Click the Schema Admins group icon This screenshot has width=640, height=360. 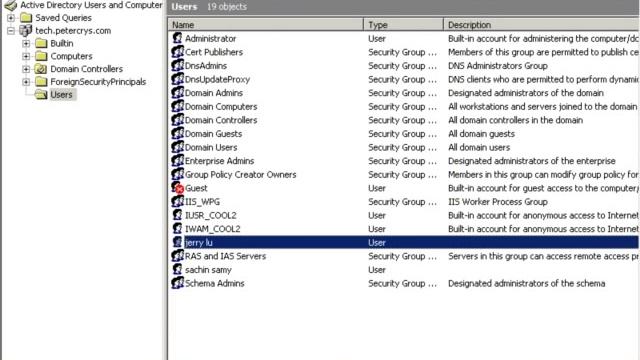[178, 283]
